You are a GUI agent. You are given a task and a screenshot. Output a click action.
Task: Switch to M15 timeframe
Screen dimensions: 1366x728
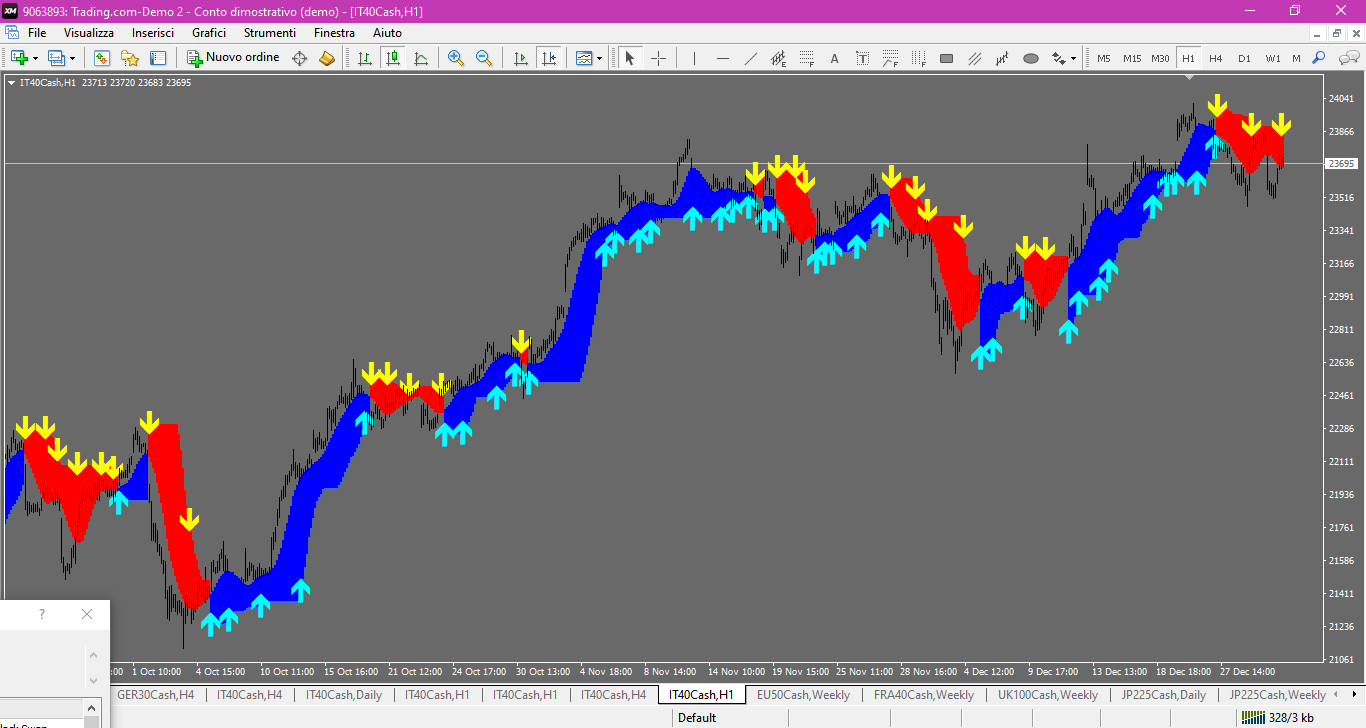pyautogui.click(x=1131, y=58)
